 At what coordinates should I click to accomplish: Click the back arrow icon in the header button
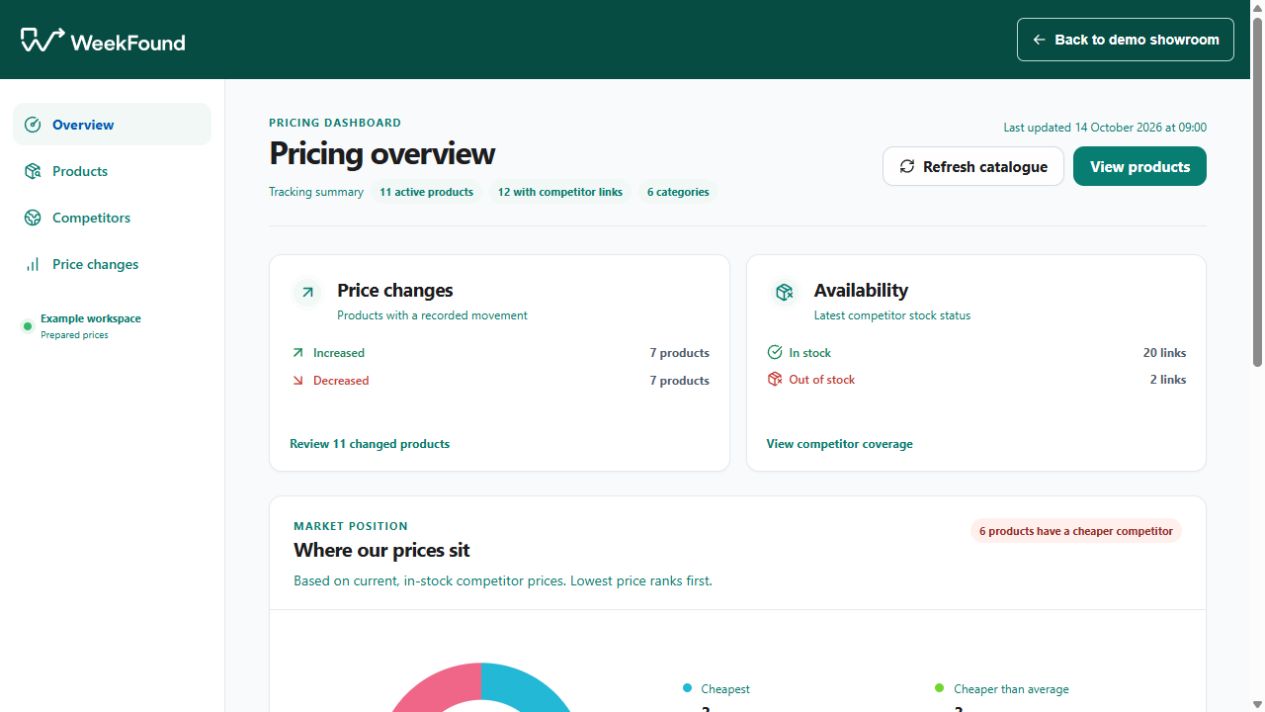(x=1039, y=40)
